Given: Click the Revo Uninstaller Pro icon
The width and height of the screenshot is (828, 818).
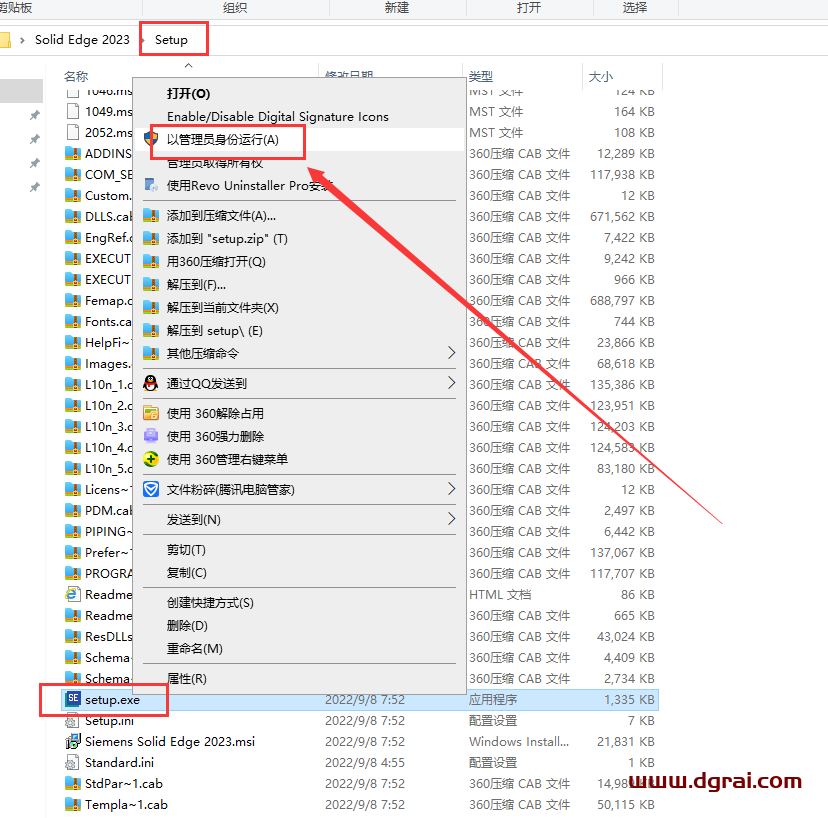Looking at the screenshot, I should (151, 185).
